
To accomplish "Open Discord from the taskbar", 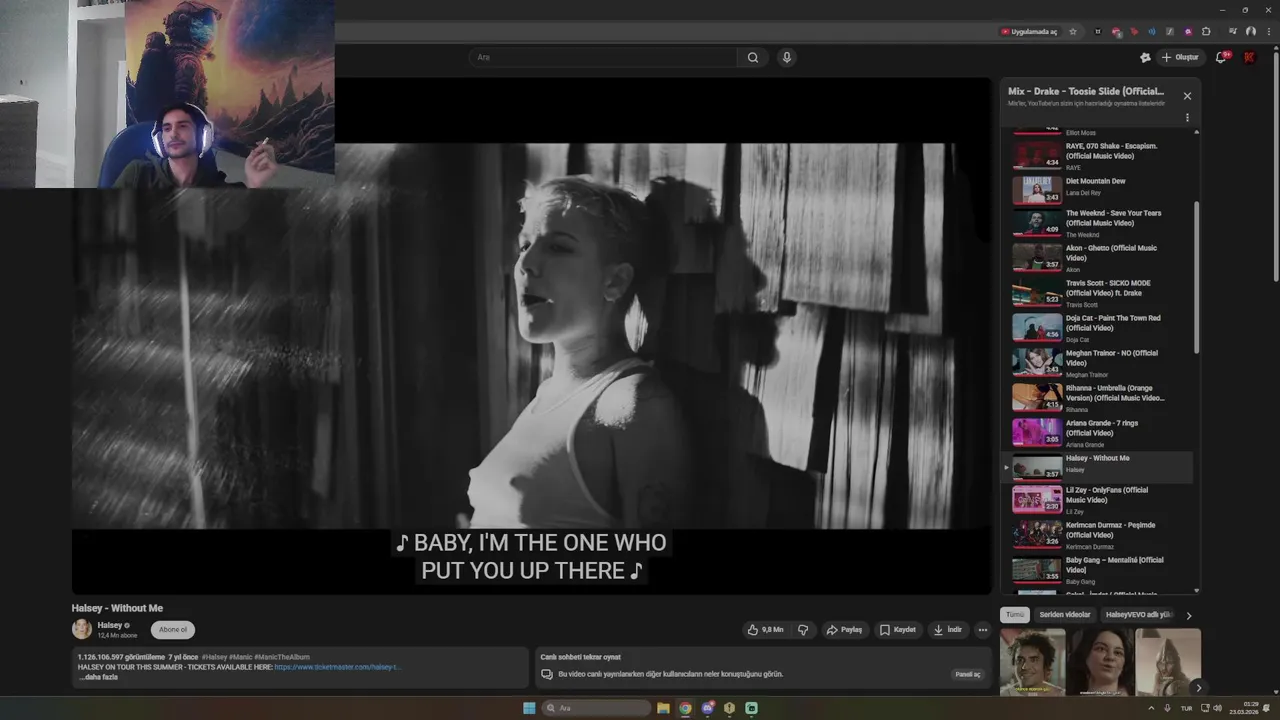I will [707, 708].
